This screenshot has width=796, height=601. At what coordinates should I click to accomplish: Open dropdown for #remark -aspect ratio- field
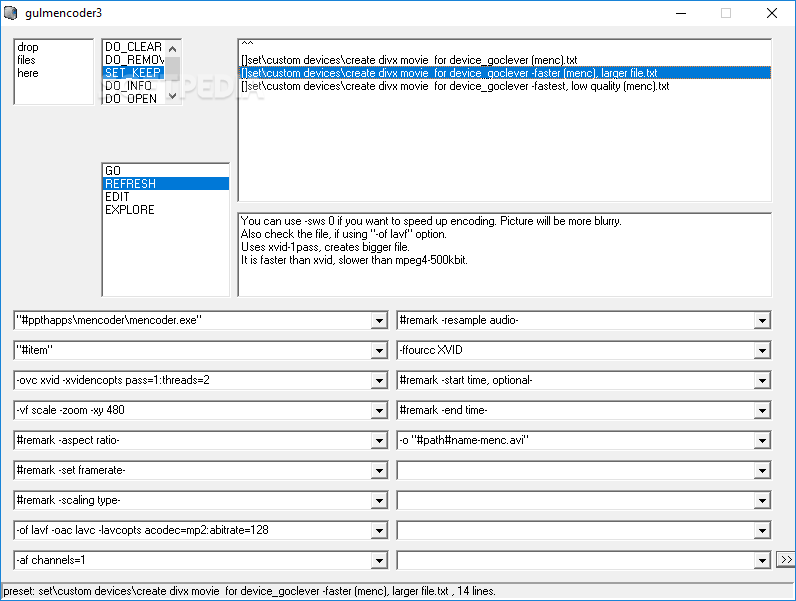(379, 440)
